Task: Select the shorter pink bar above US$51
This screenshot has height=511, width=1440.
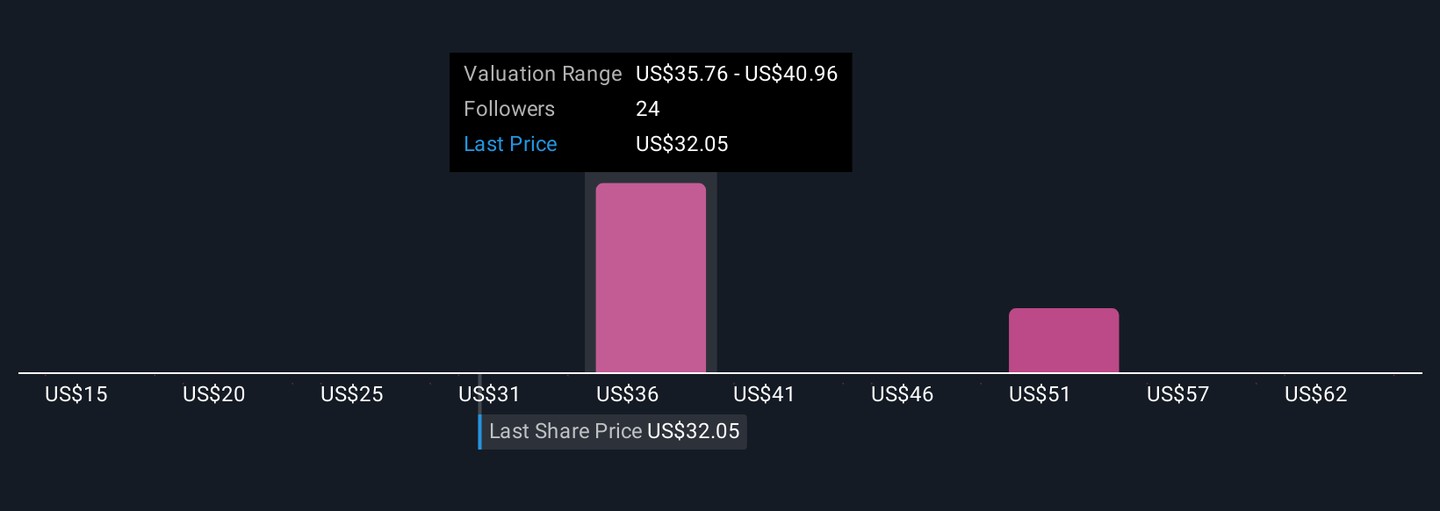Action: point(1063,340)
